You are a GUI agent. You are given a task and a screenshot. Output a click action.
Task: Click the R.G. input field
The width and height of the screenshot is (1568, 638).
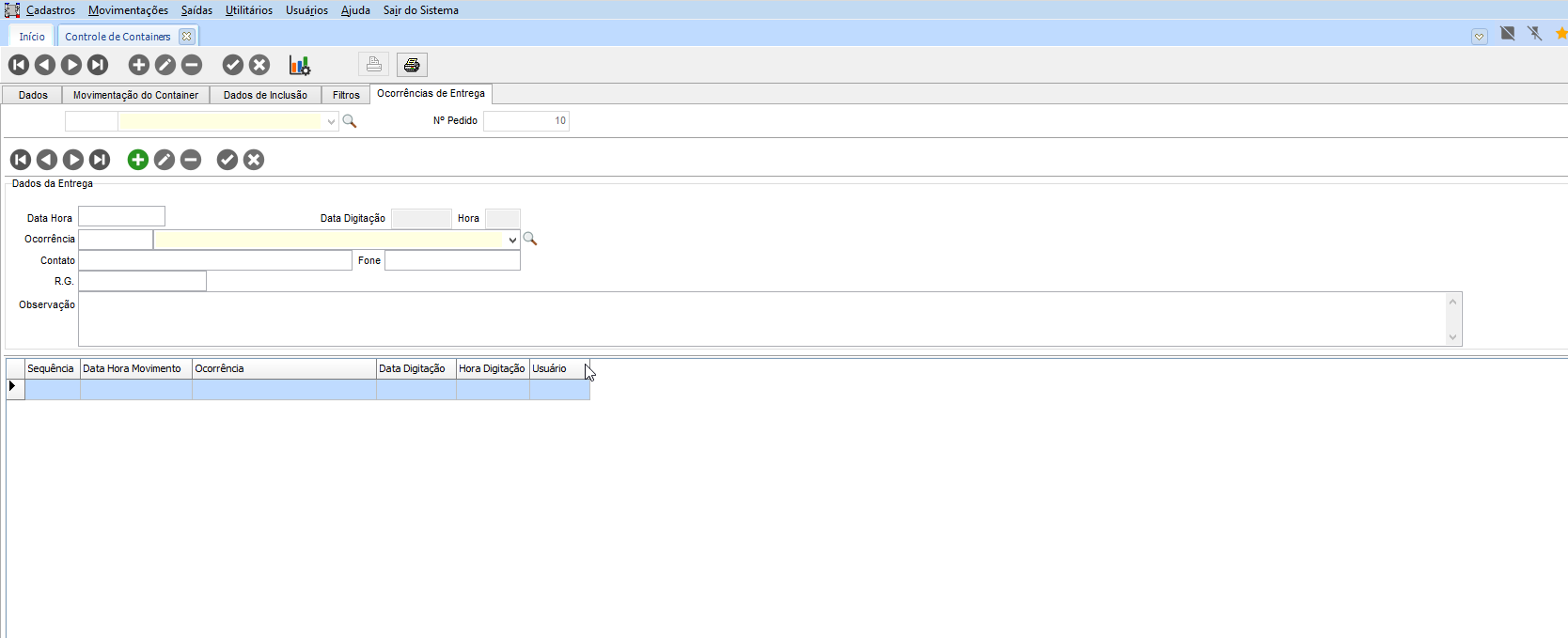coord(142,281)
